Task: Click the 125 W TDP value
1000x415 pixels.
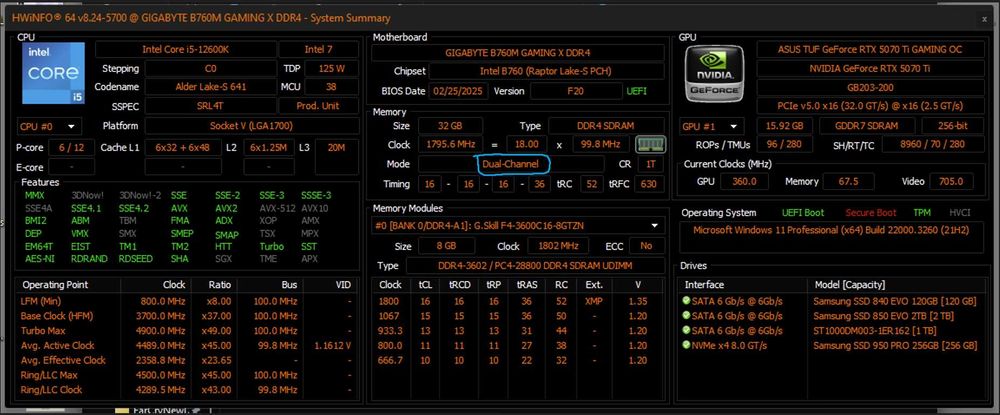Action: pos(332,68)
